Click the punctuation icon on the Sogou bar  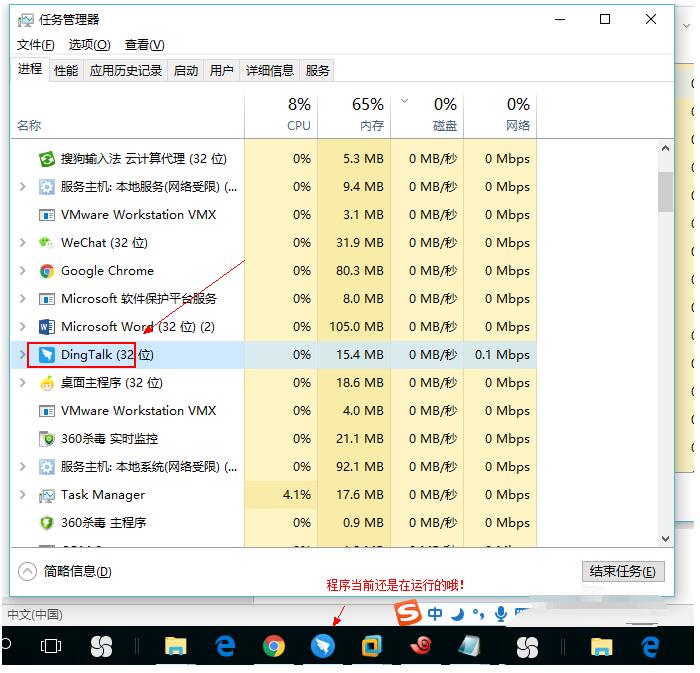click(x=478, y=615)
